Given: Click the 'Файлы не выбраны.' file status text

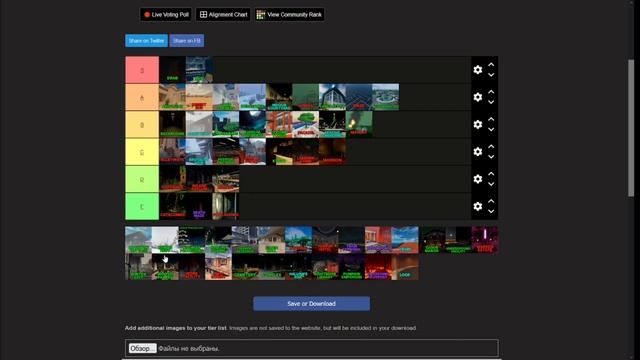Looking at the screenshot, I should click(x=189, y=349).
